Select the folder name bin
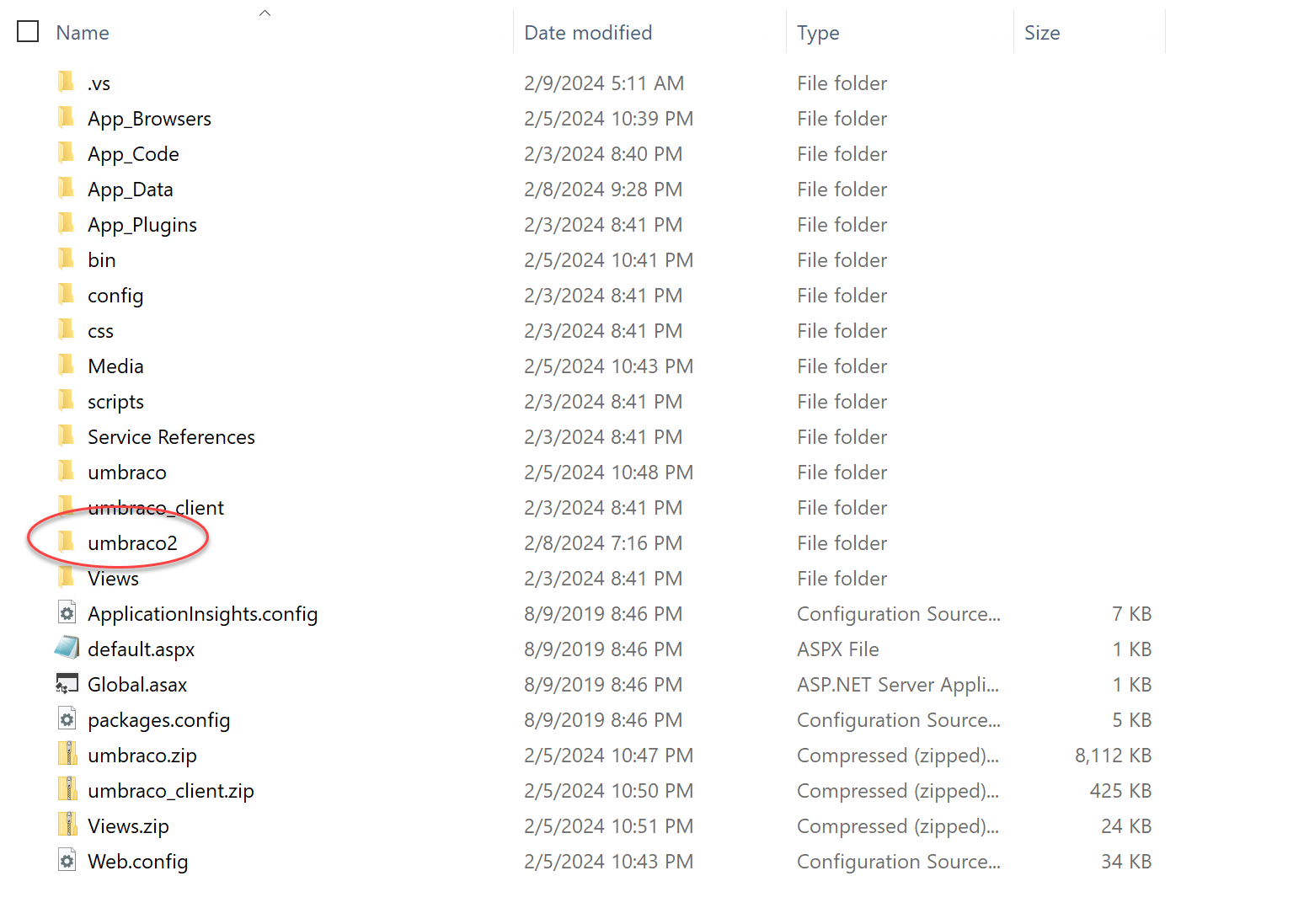The image size is (1304, 924). (102, 260)
